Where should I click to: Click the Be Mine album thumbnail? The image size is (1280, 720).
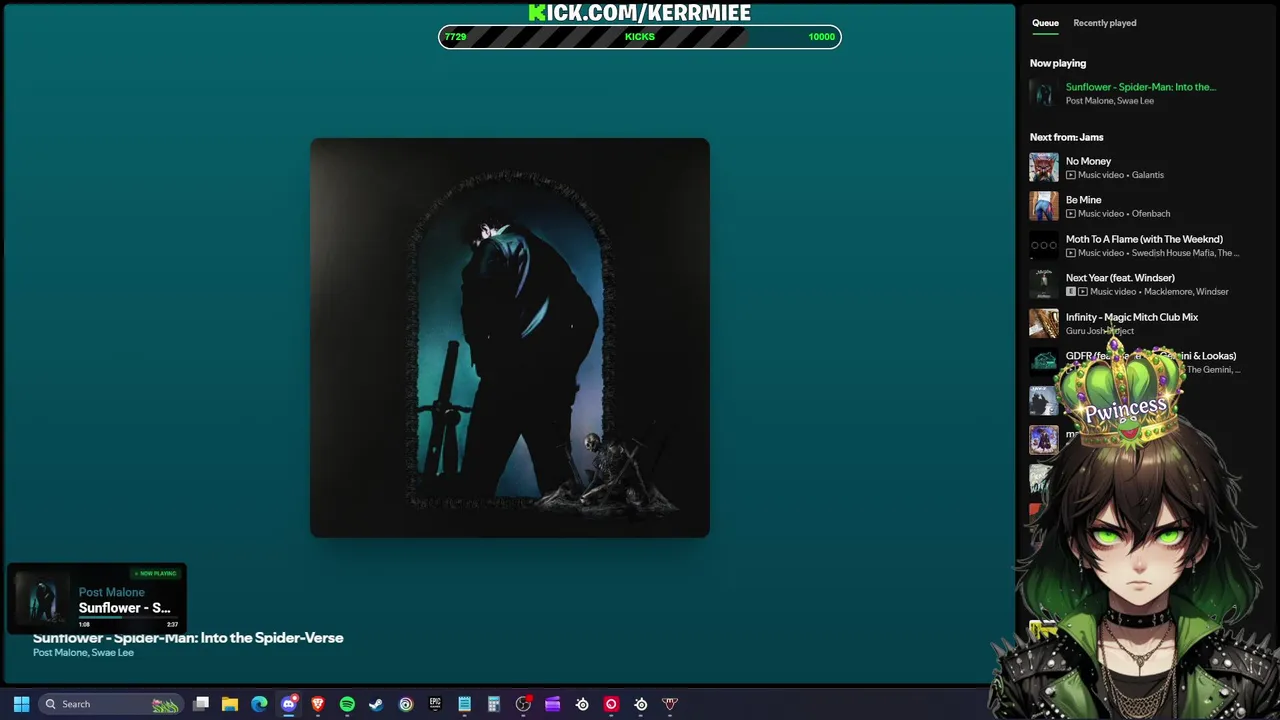pos(1044,206)
